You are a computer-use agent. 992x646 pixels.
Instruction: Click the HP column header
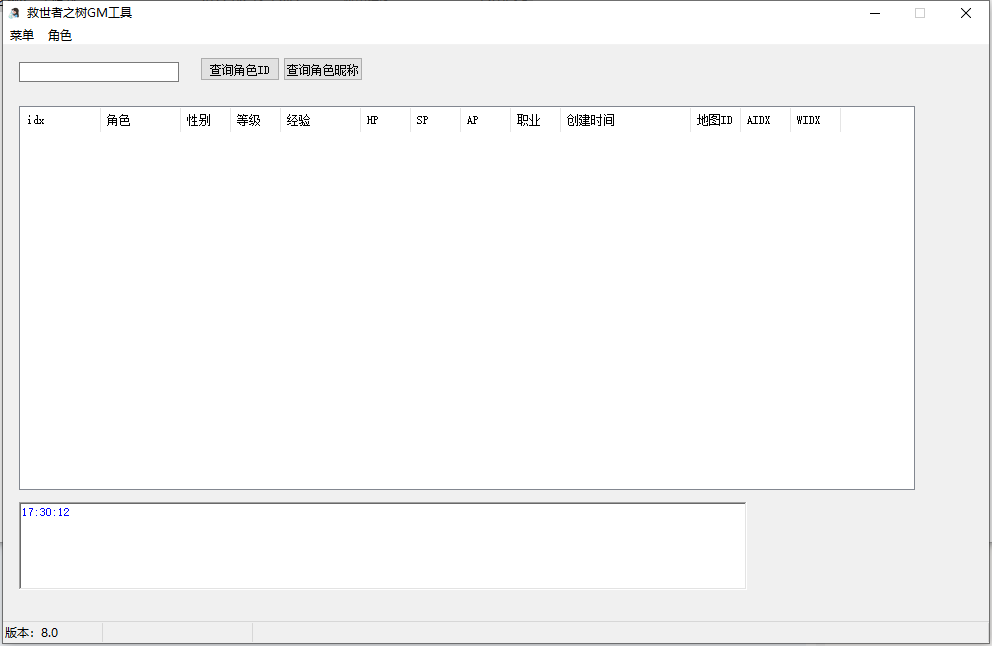386,120
